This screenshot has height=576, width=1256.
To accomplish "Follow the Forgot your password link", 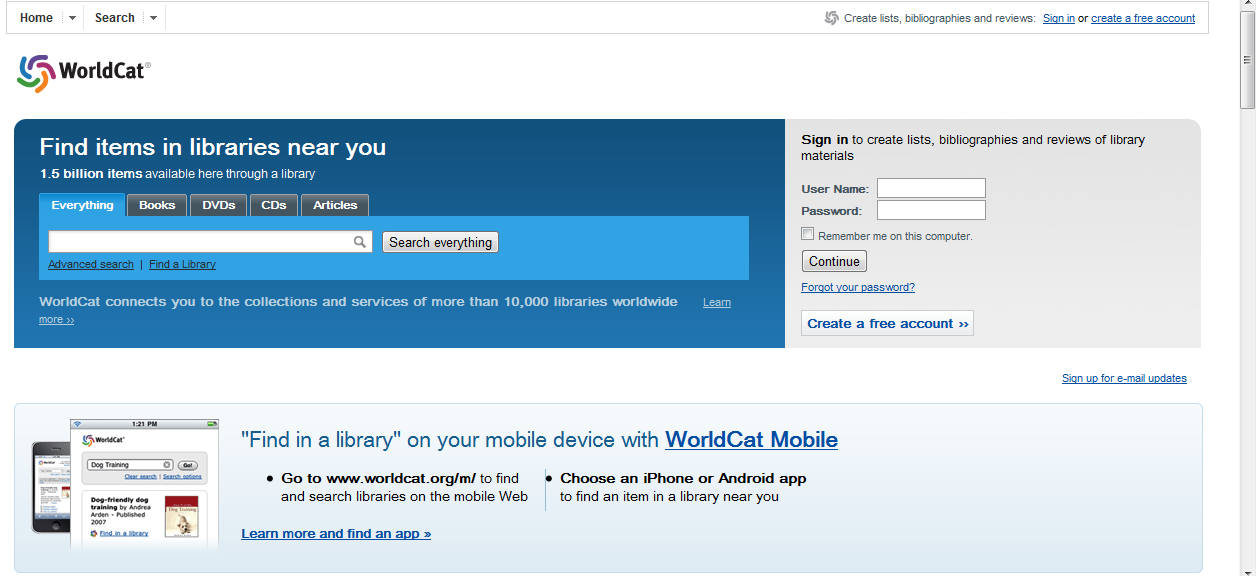I will tap(858, 287).
